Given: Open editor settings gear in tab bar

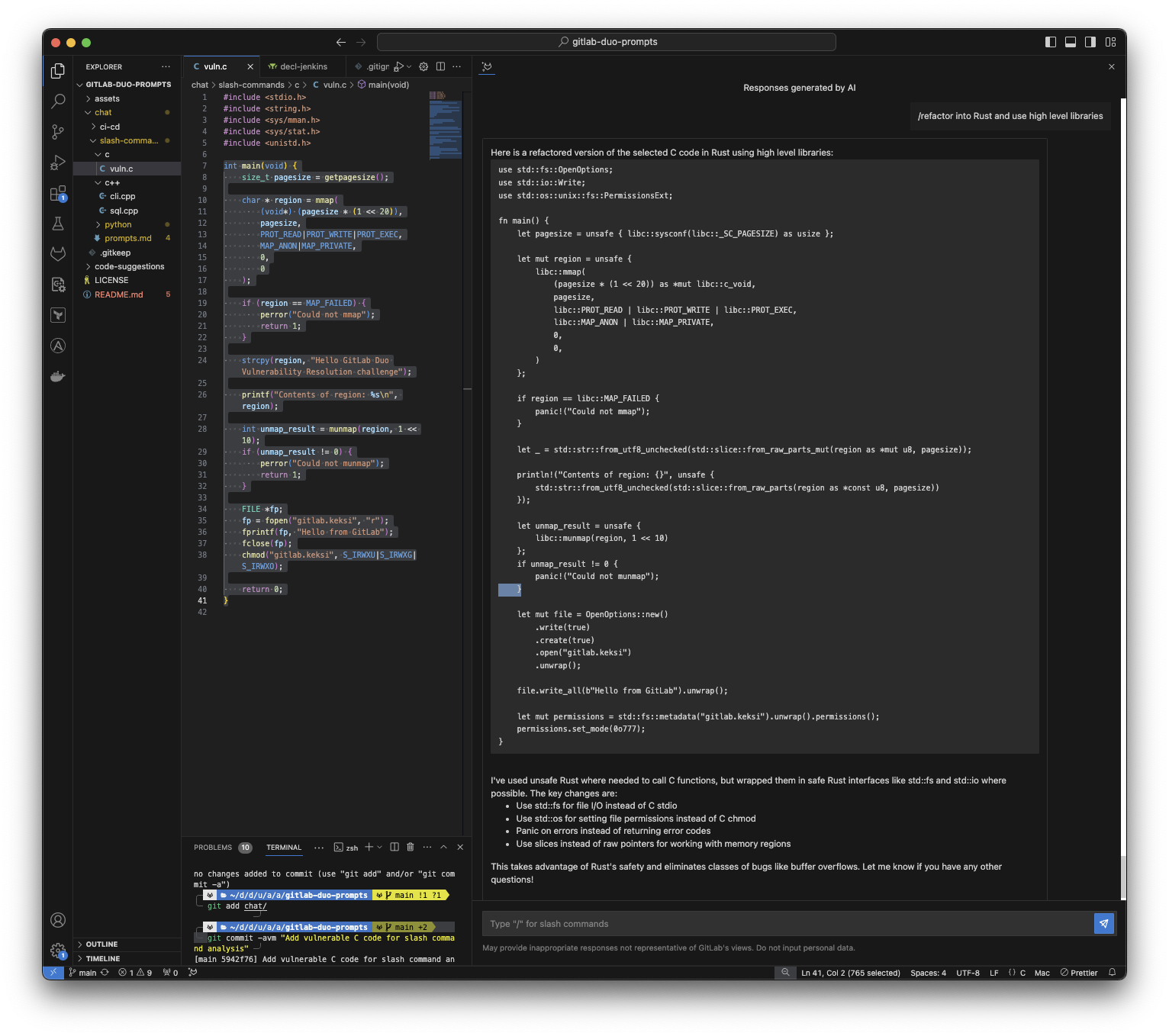Looking at the screenshot, I should [x=423, y=66].
